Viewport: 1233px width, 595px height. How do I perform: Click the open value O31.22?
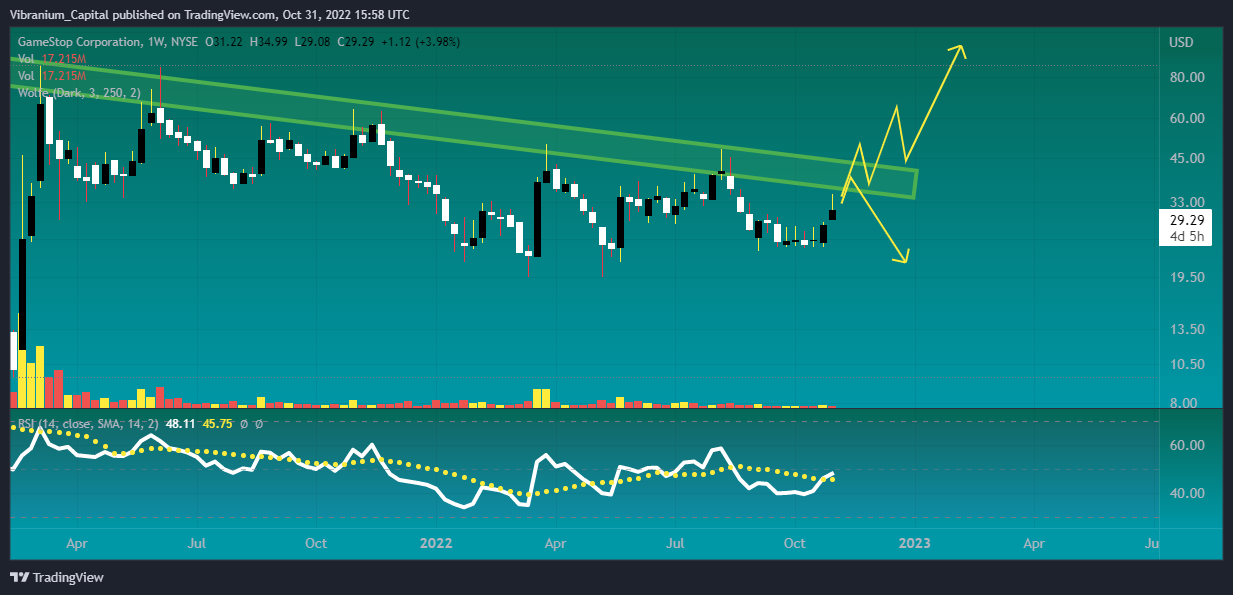click(225, 42)
